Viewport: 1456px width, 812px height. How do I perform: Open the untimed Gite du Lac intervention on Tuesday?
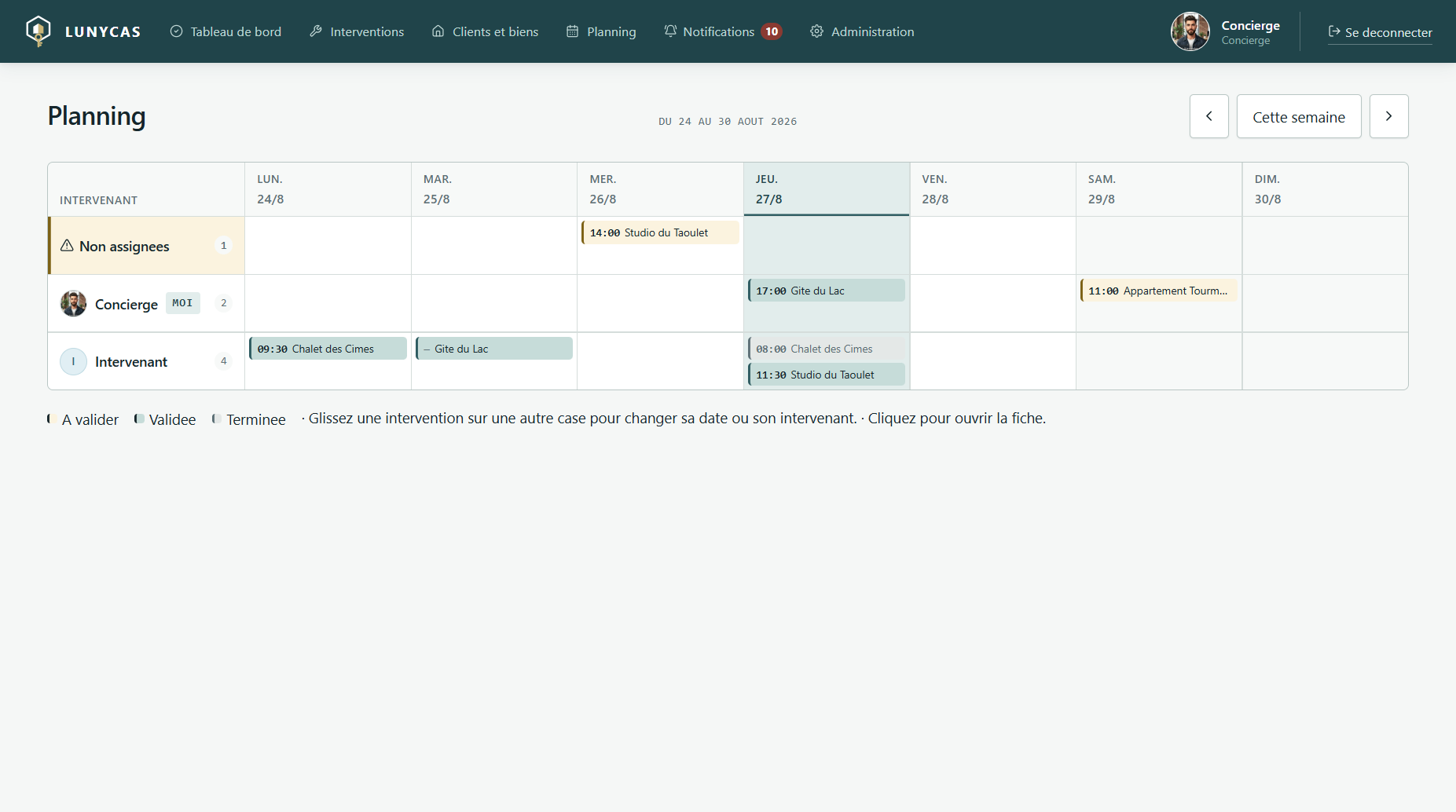tap(494, 349)
